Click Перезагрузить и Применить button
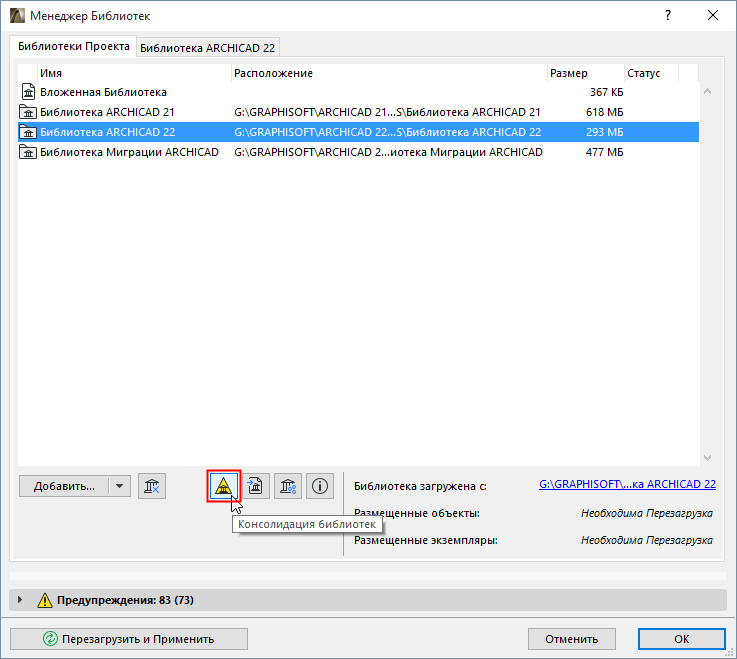This screenshot has height=659, width=737. tap(129, 639)
